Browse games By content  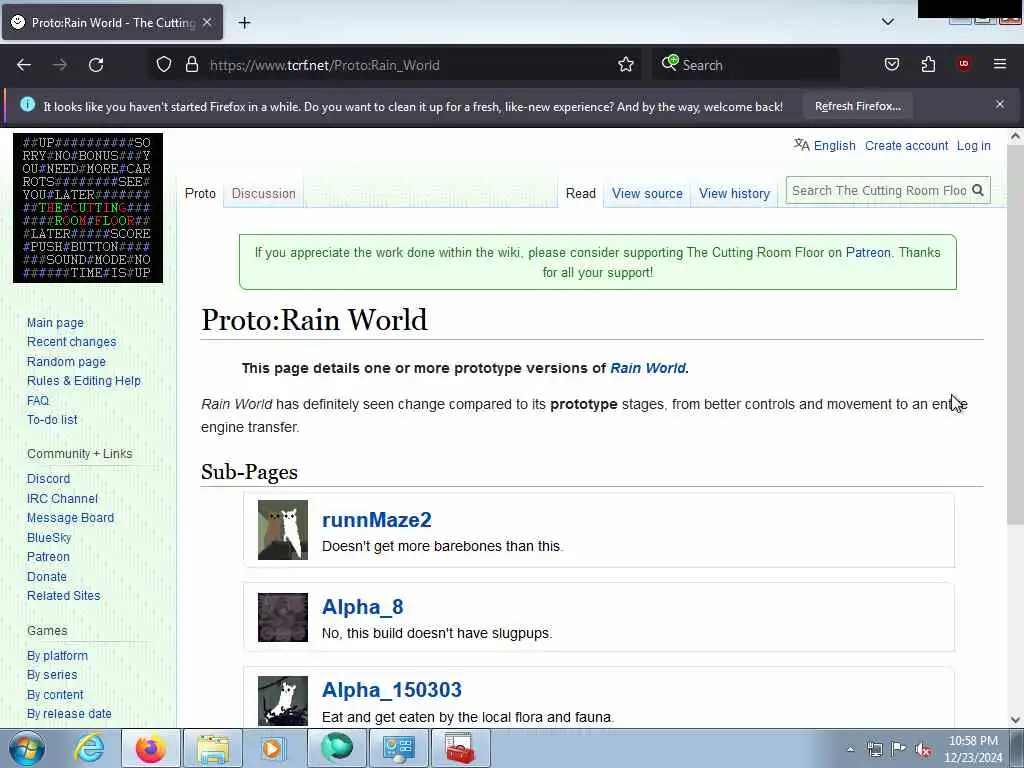[x=56, y=695]
